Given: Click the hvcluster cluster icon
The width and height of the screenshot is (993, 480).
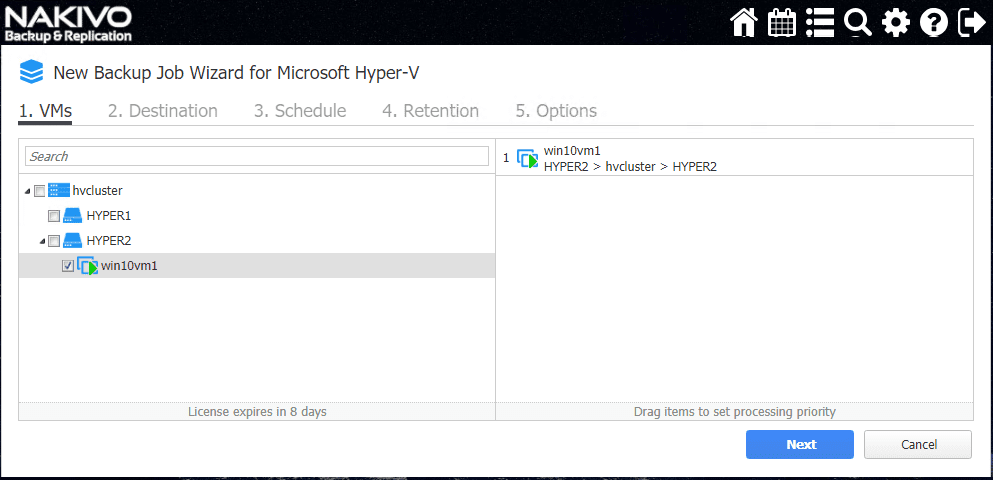Looking at the screenshot, I should point(59,190).
